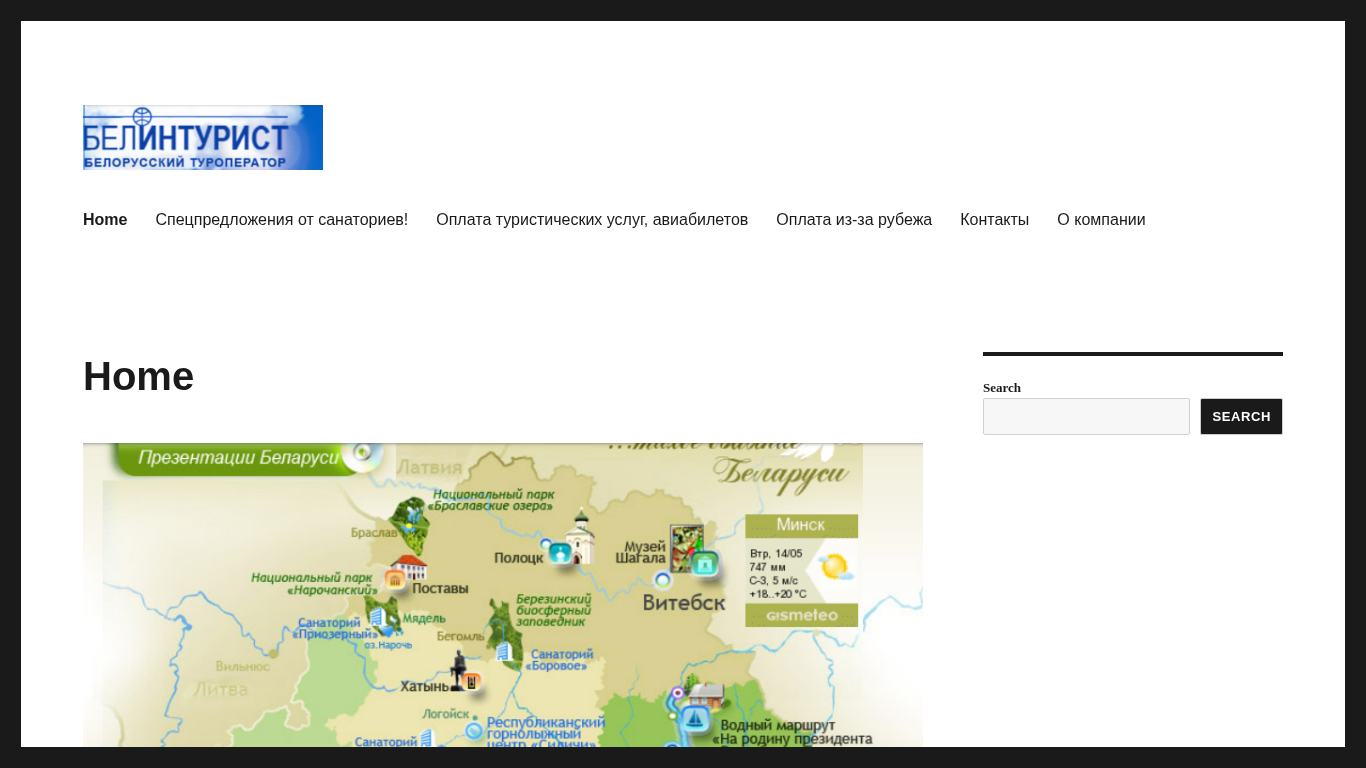Screen dimensions: 1366x768
Task: Click the building icon by Санаторий «Боровое»
Action: click(x=504, y=652)
